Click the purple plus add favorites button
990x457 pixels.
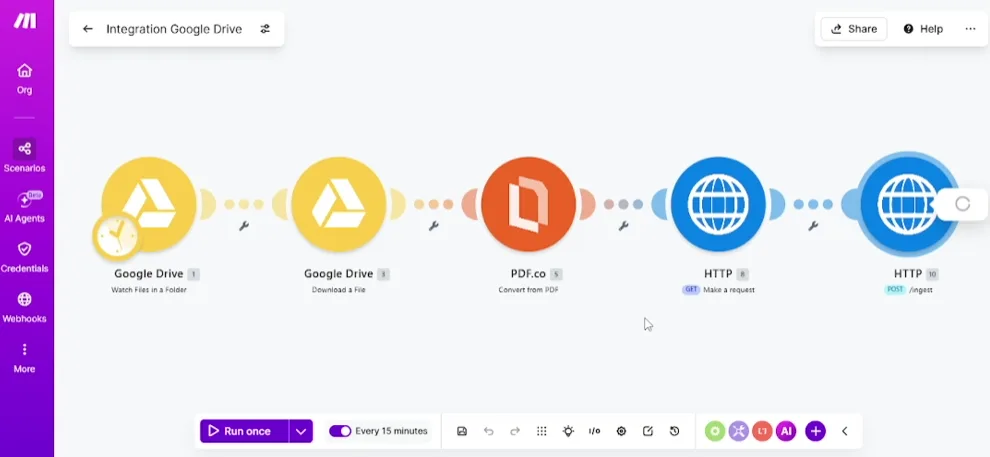pos(816,431)
